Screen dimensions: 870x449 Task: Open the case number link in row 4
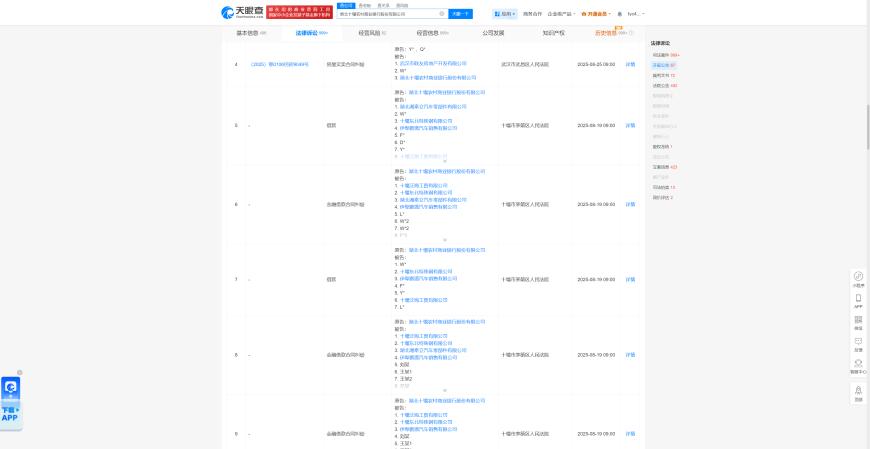click(x=279, y=64)
